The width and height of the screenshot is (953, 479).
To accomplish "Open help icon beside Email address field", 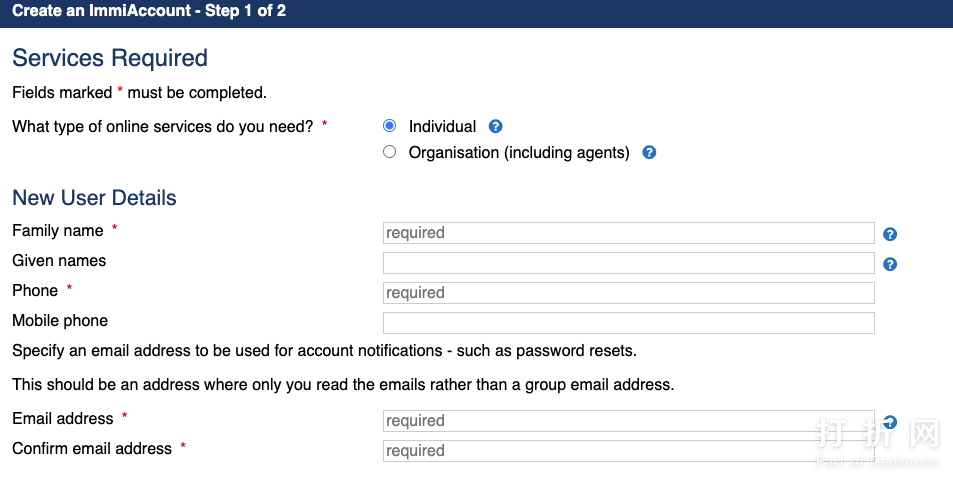I will point(890,422).
